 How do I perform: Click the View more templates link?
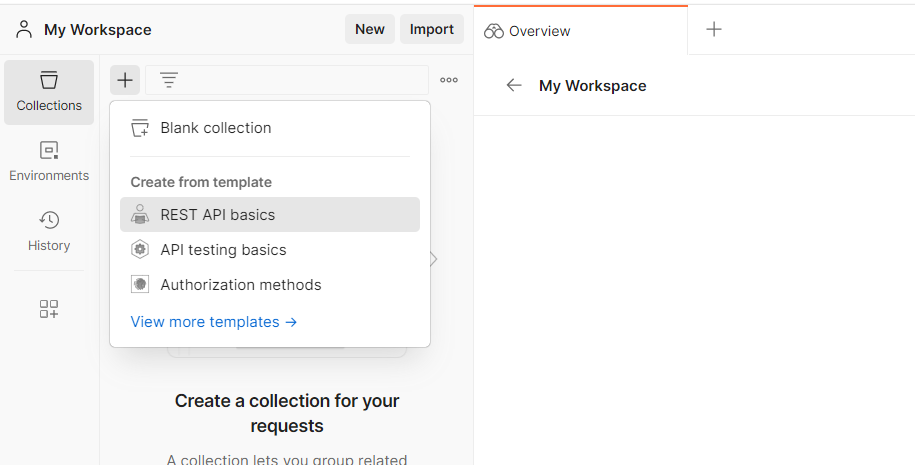214,322
